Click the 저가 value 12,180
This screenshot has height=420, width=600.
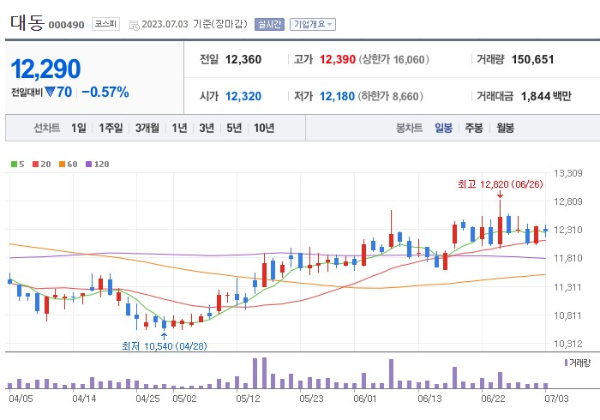click(337, 96)
